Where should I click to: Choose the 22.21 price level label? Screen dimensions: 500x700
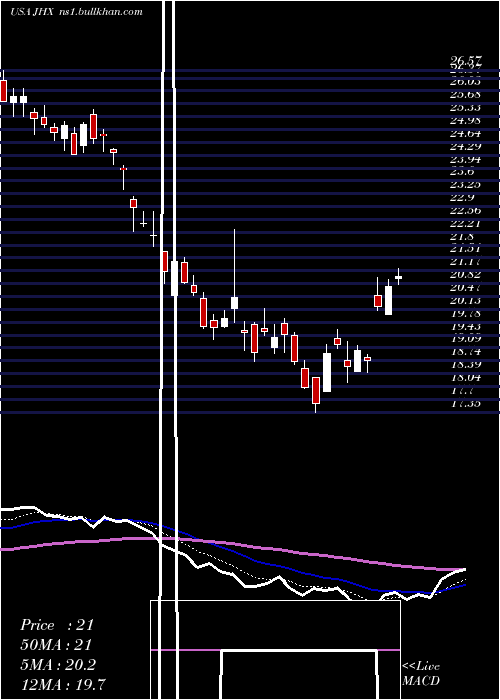point(467,223)
